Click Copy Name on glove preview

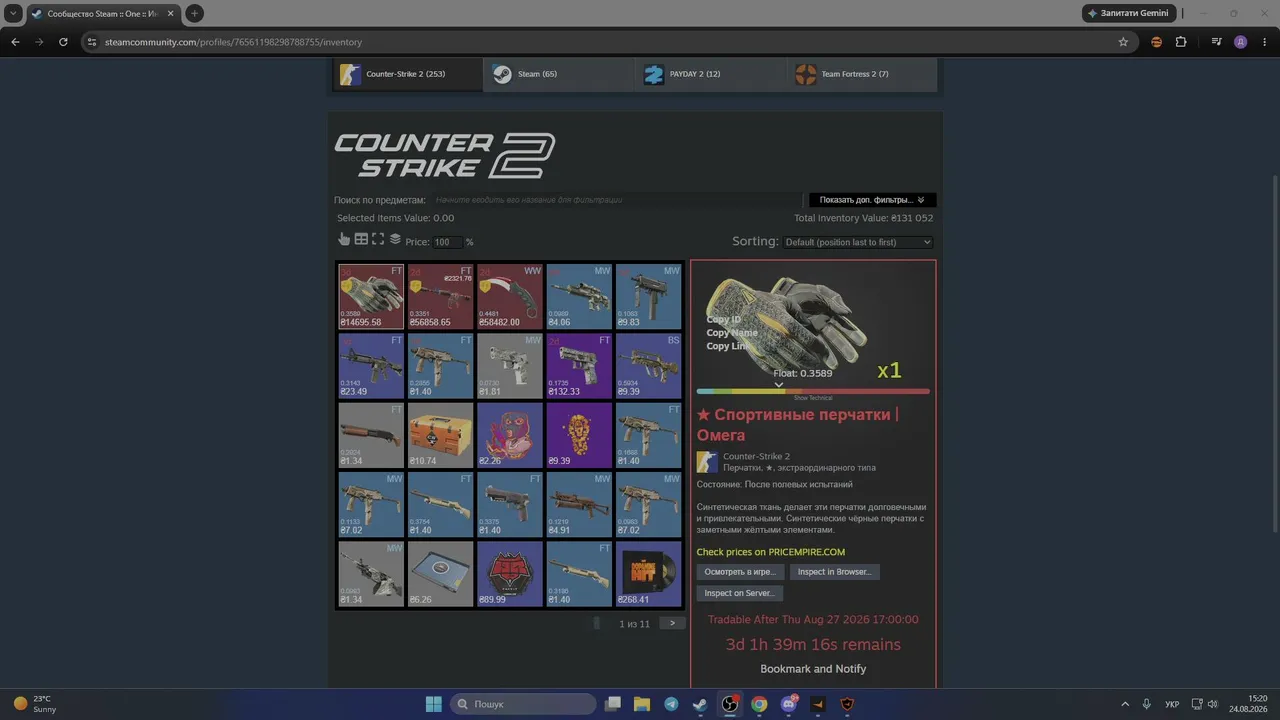732,333
